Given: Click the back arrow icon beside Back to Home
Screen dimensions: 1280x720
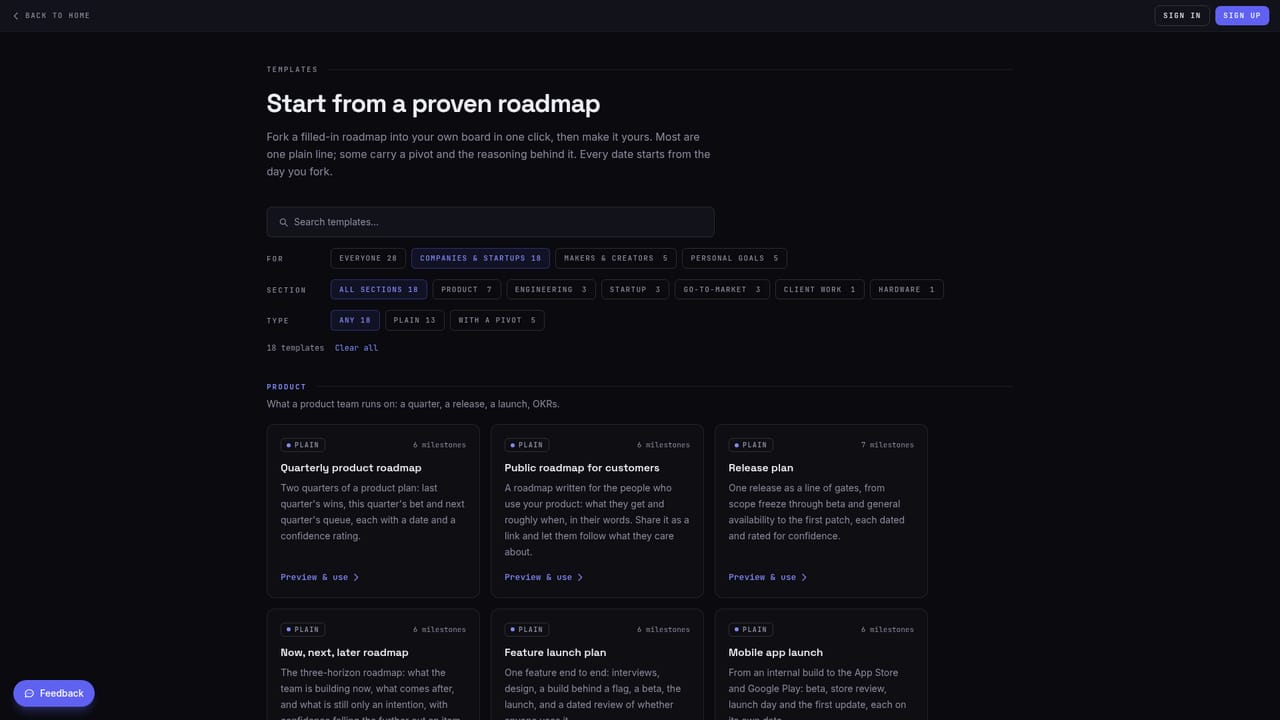Looking at the screenshot, I should pyautogui.click(x=16, y=16).
